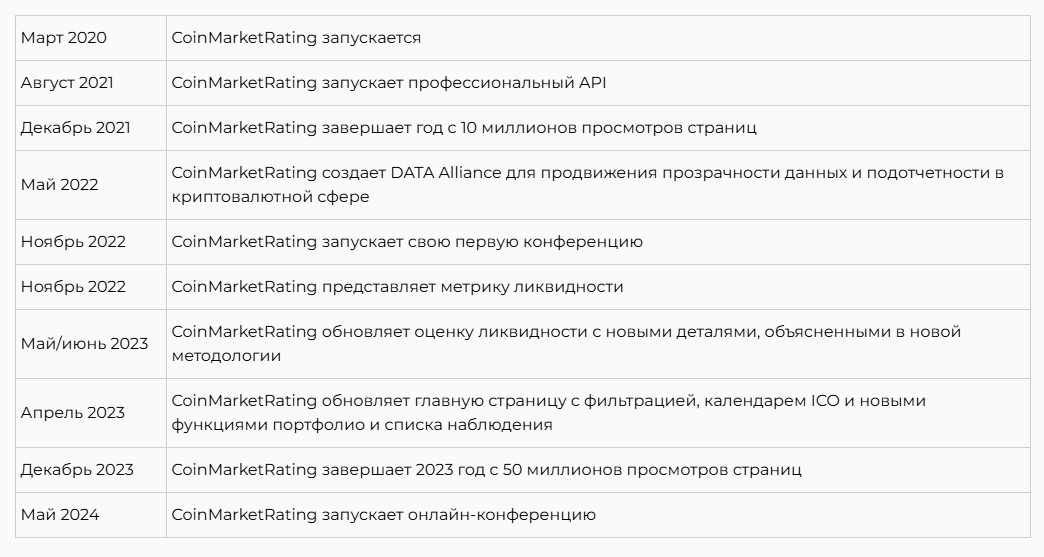
Task: Click the Декабрь 2021 date cell
Action: click(91, 128)
